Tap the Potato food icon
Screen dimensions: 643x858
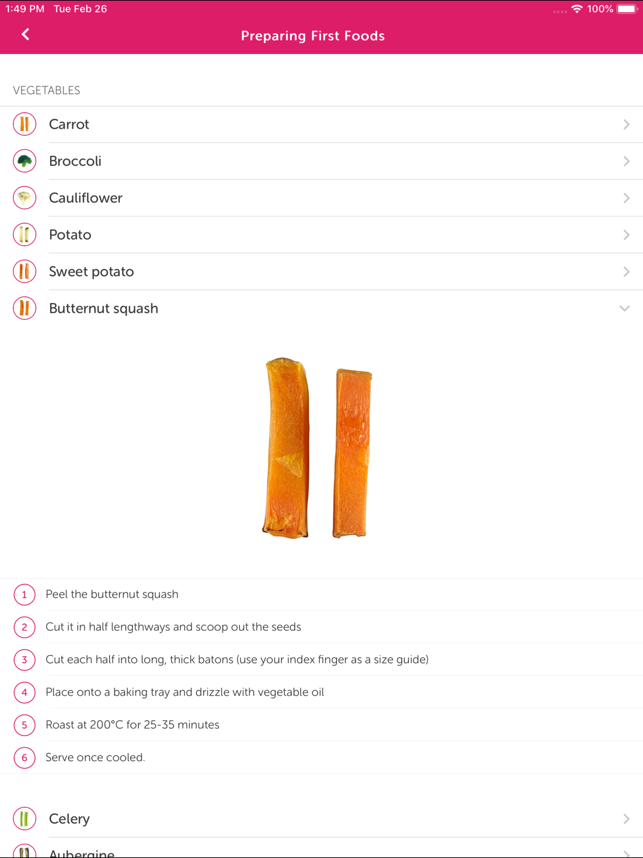25,235
